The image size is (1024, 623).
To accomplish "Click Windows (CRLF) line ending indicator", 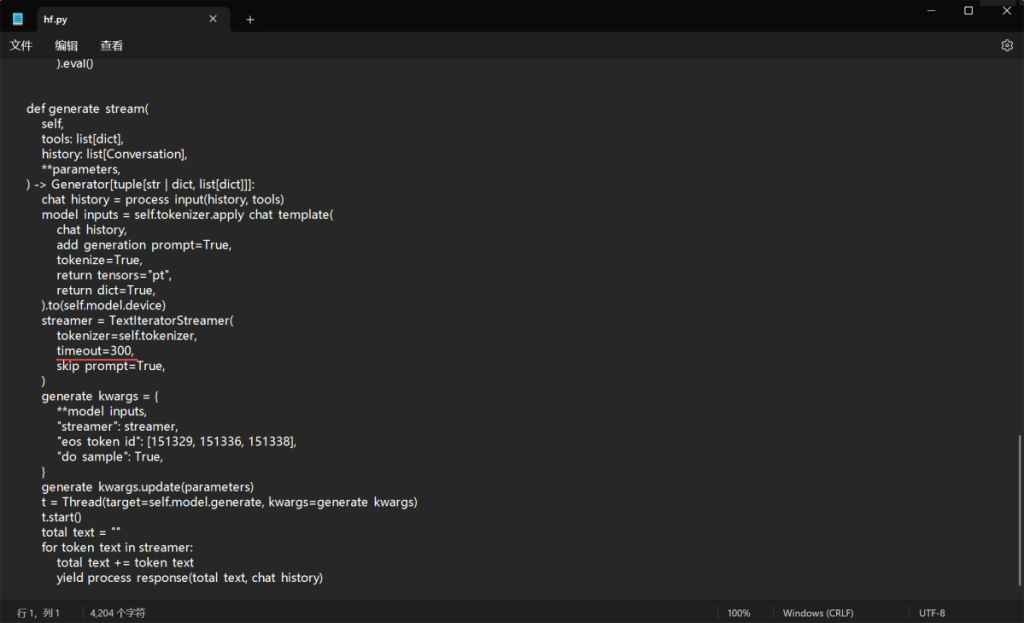I will coord(817,613).
